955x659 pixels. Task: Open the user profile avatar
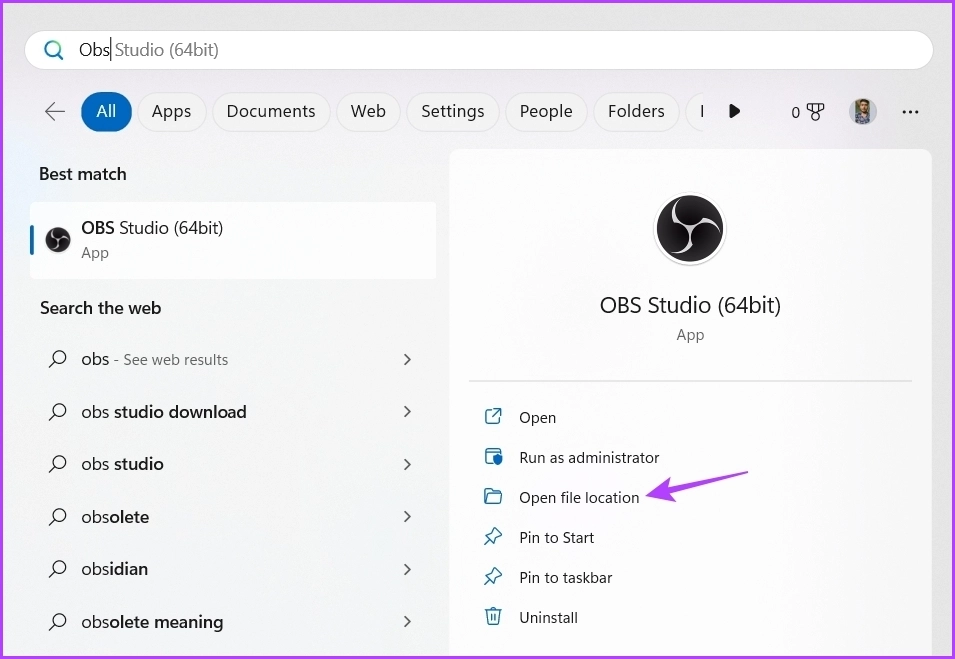point(862,111)
